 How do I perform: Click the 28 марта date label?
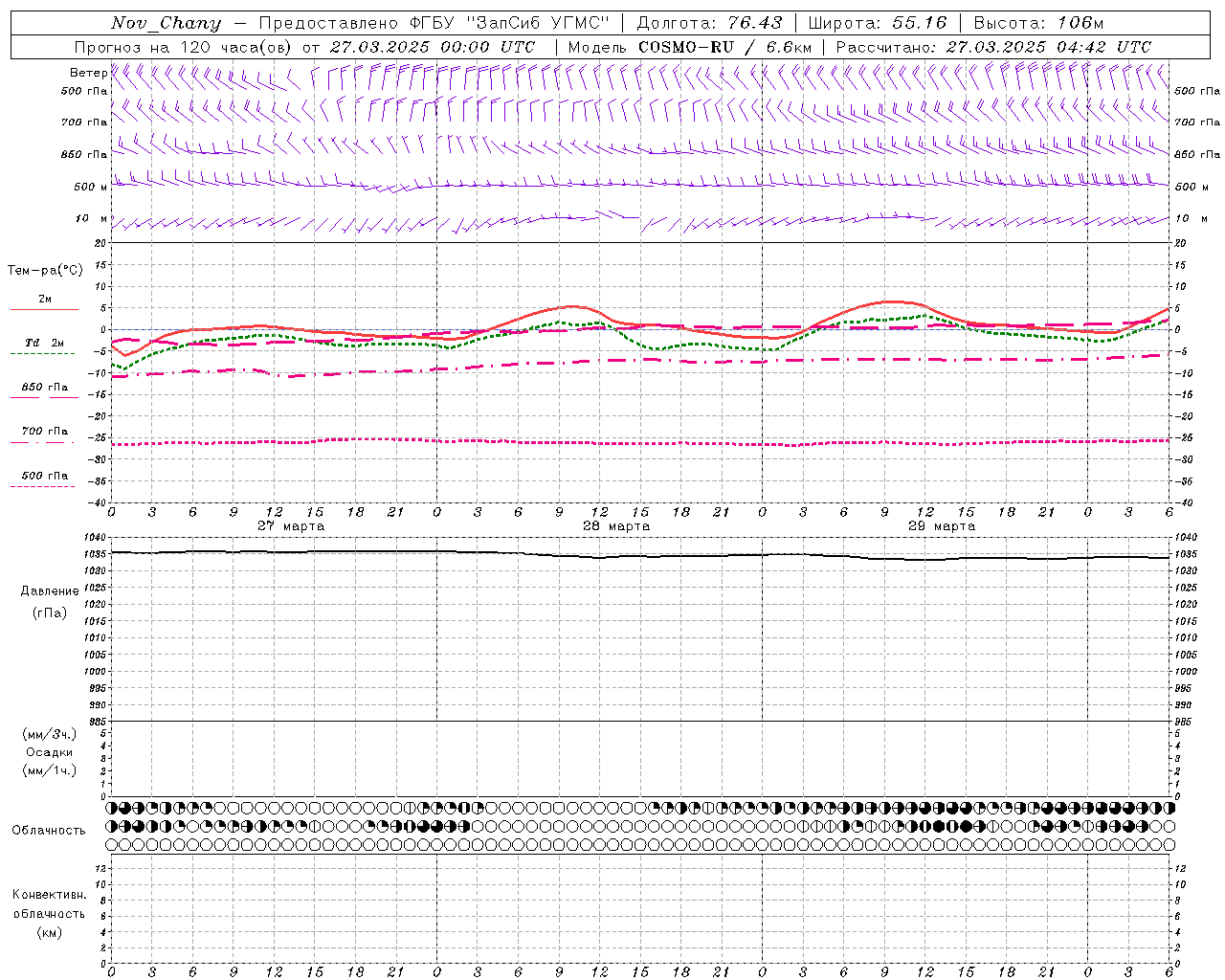click(616, 526)
